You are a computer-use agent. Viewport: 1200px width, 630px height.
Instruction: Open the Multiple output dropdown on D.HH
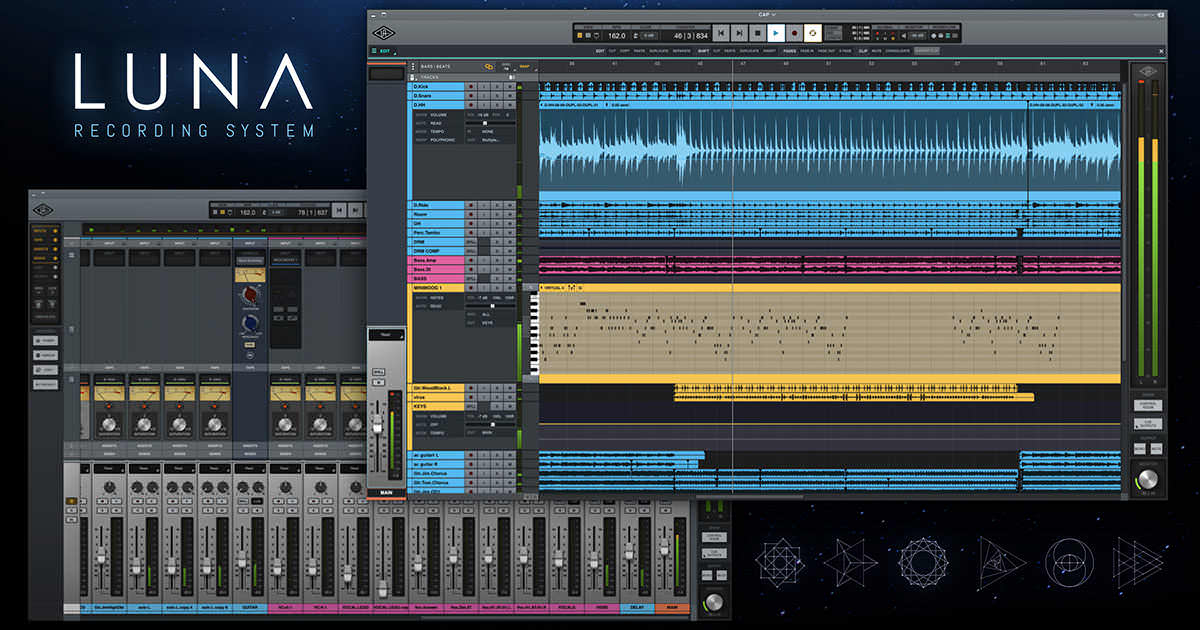pyautogui.click(x=490, y=140)
